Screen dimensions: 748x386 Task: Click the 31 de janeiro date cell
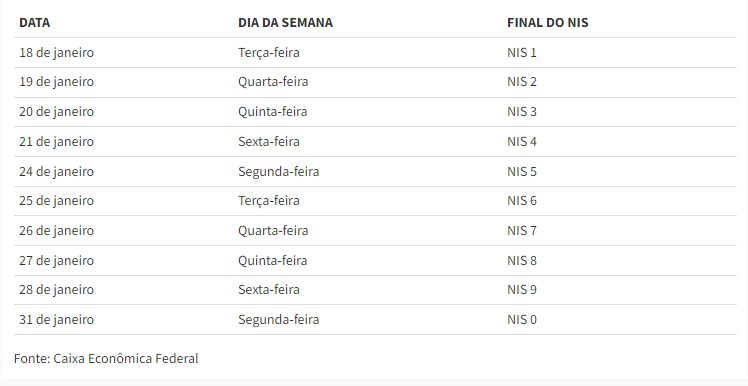(56, 320)
